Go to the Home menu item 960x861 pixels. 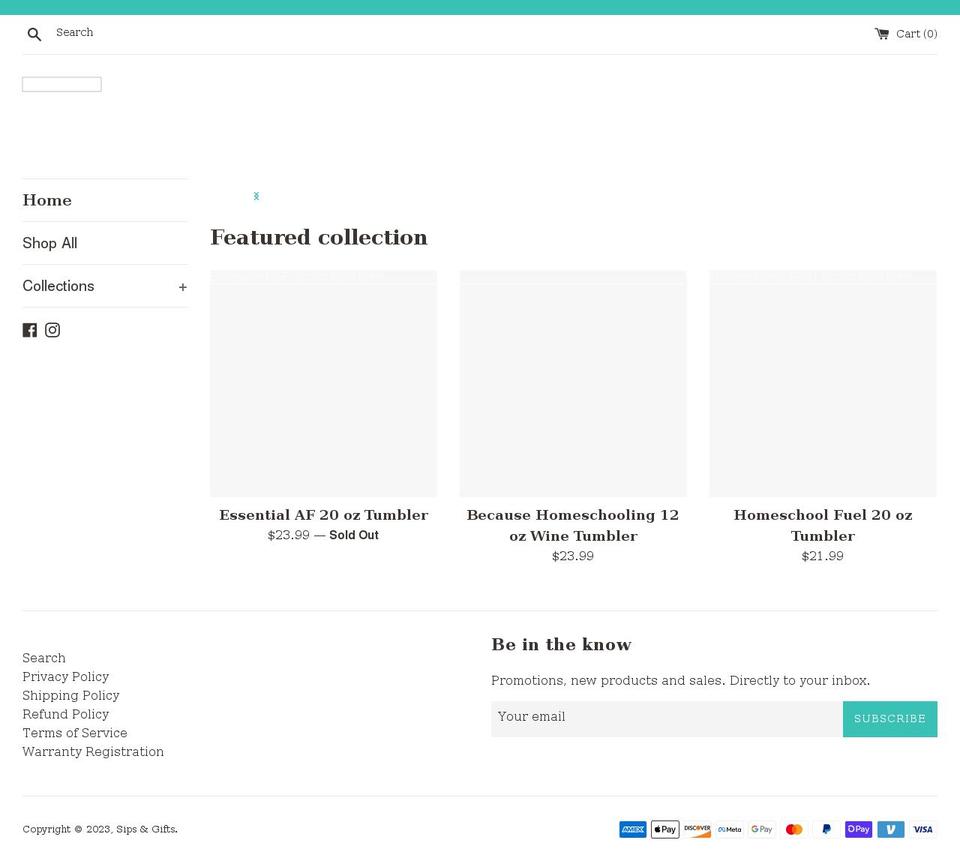[47, 200]
